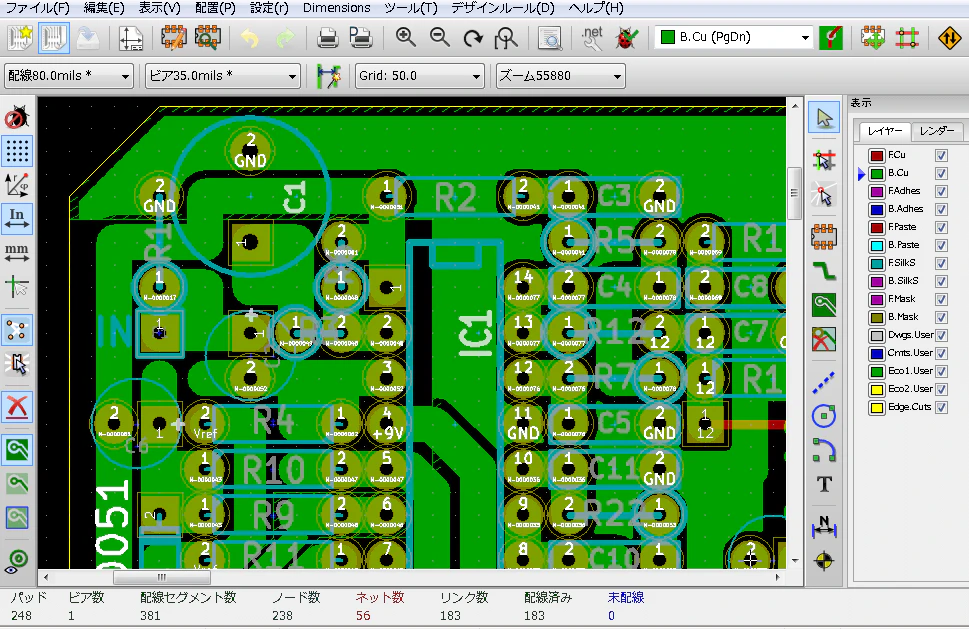
Task: Select the highlight net tool
Action: 824,161
